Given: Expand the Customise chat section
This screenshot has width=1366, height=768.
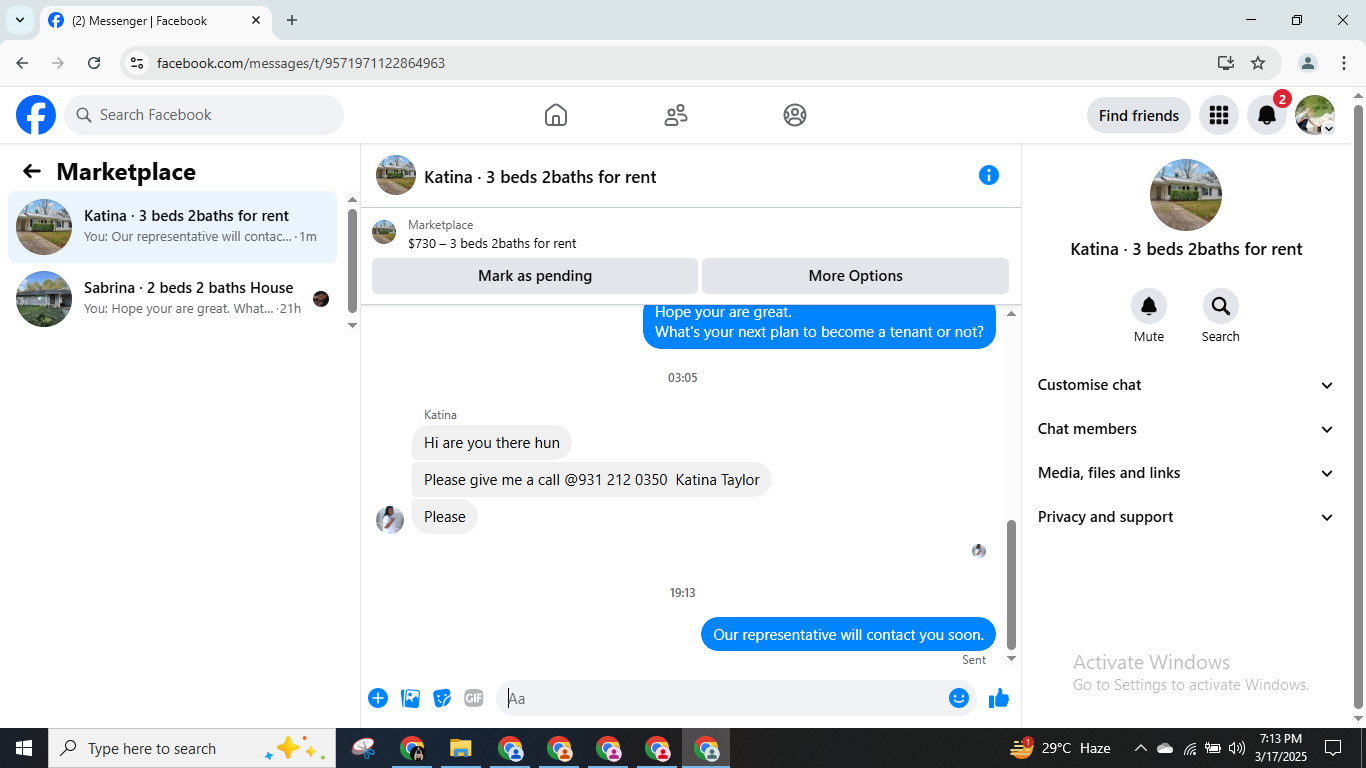Looking at the screenshot, I should (x=1186, y=385).
